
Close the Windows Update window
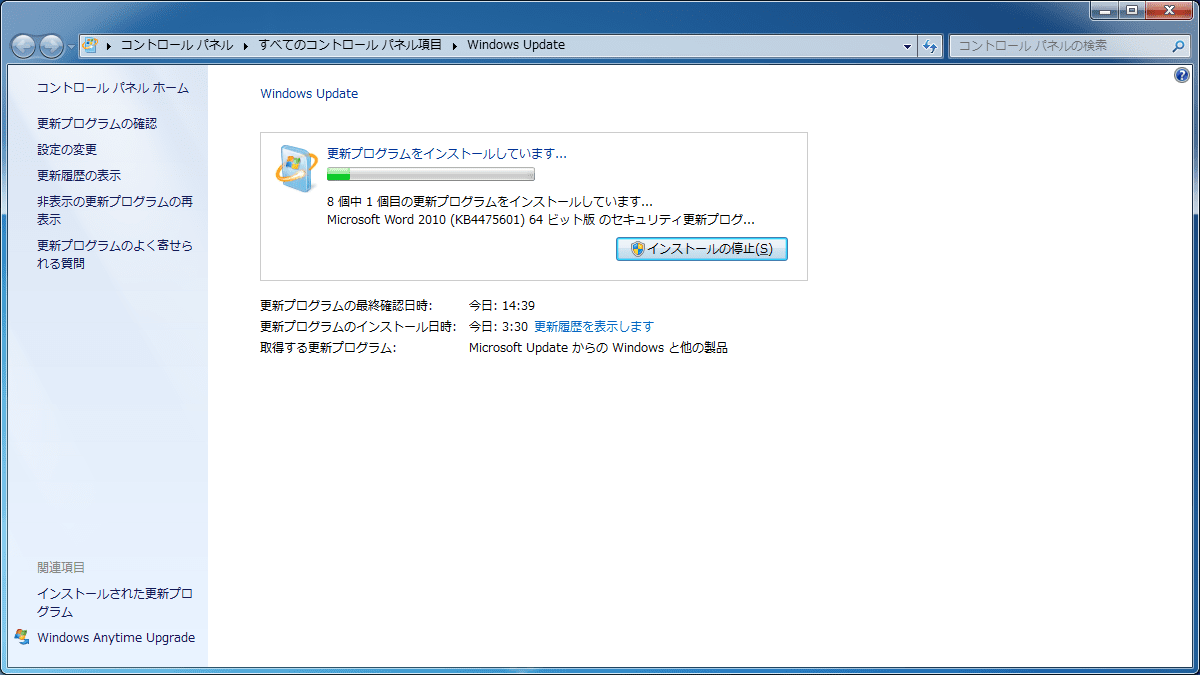(1168, 10)
